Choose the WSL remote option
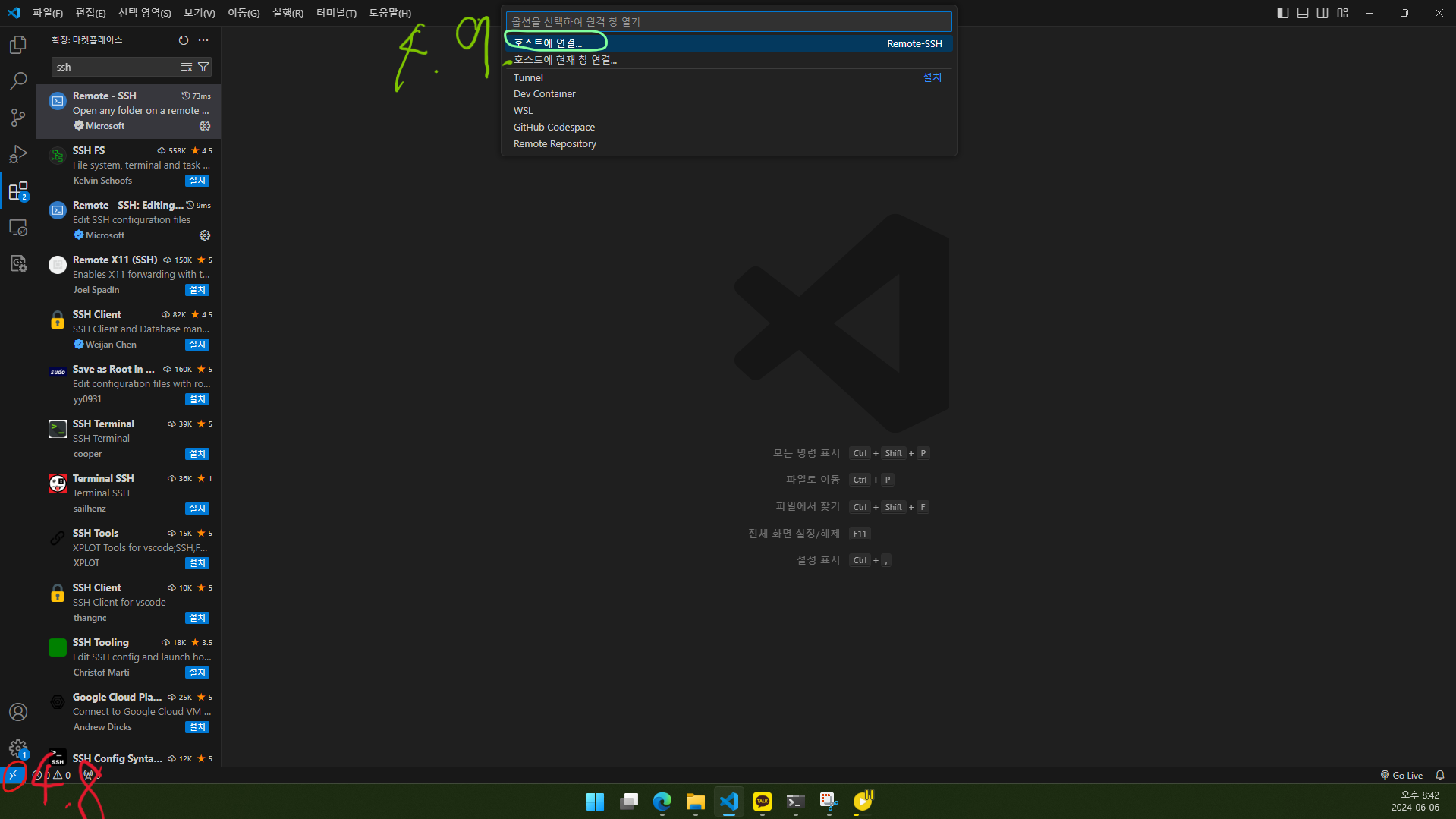Image resolution: width=1456 pixels, height=819 pixels. pyautogui.click(x=728, y=111)
